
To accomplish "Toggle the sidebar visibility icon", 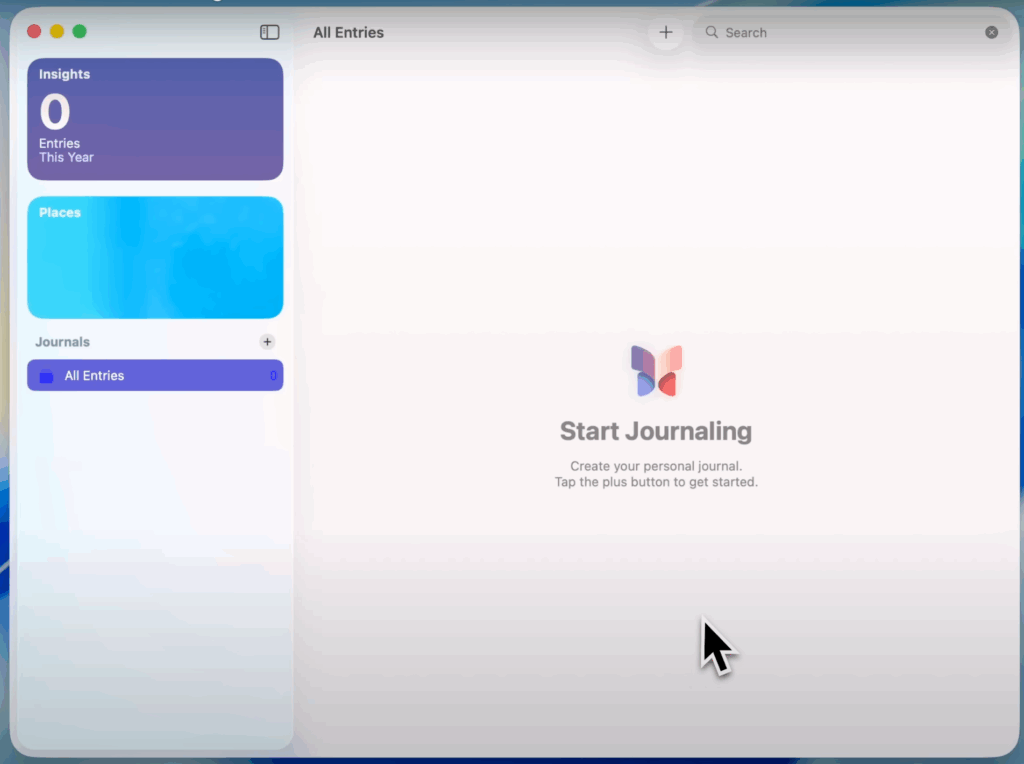I will coord(269,32).
